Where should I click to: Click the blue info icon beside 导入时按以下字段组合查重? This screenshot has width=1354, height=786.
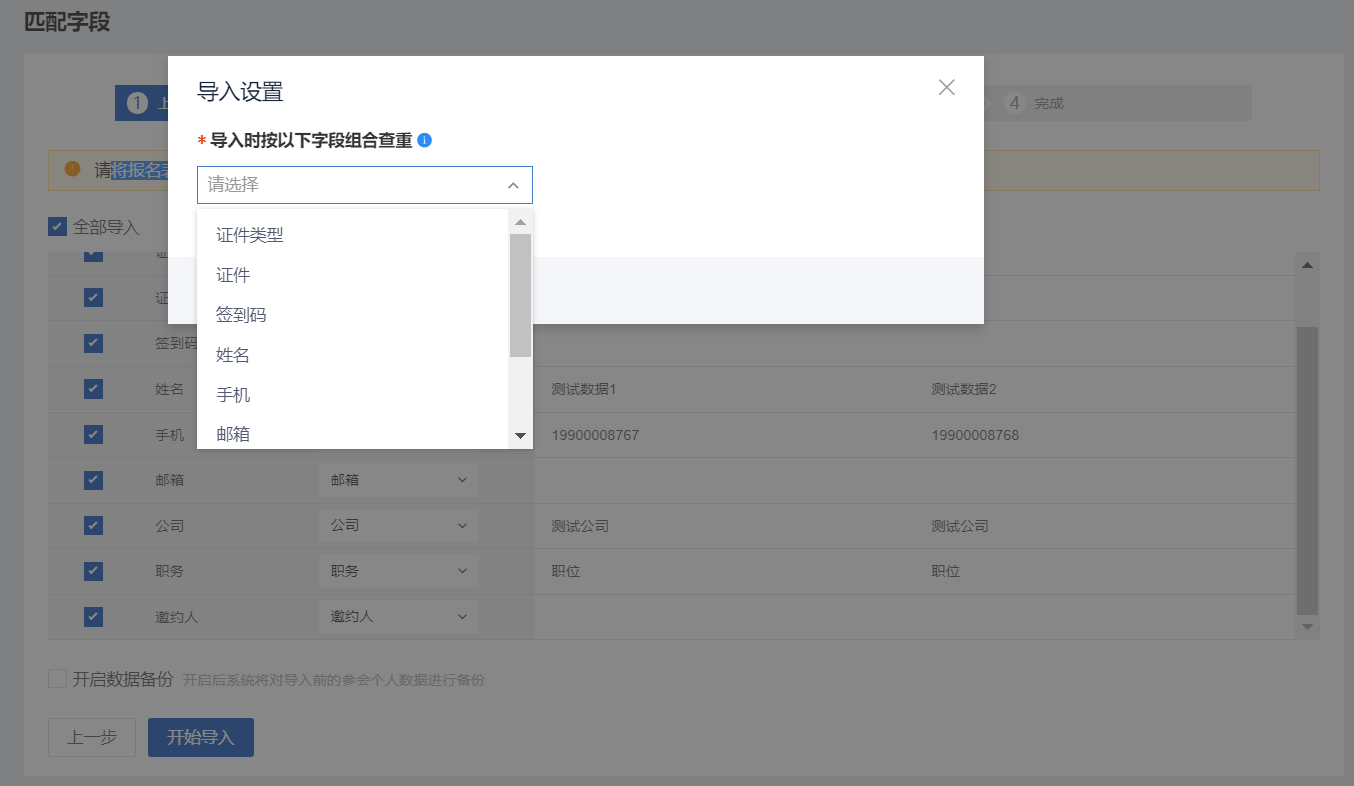pos(424,140)
